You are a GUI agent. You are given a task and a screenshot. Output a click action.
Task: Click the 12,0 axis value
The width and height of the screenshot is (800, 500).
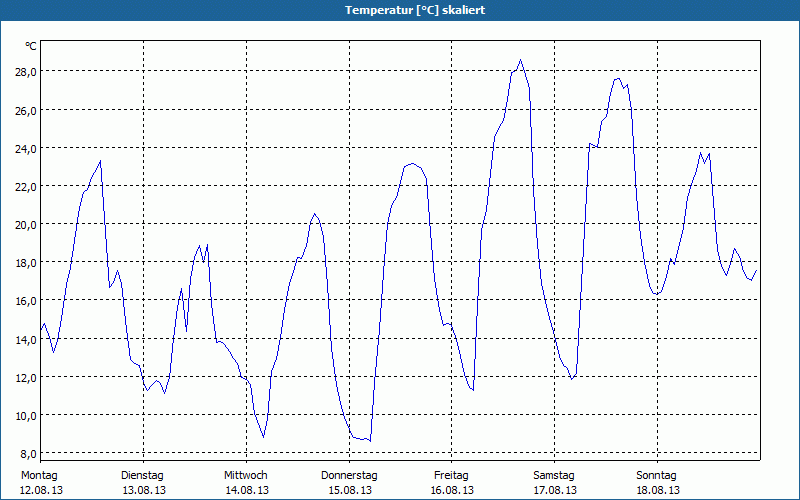(26, 378)
